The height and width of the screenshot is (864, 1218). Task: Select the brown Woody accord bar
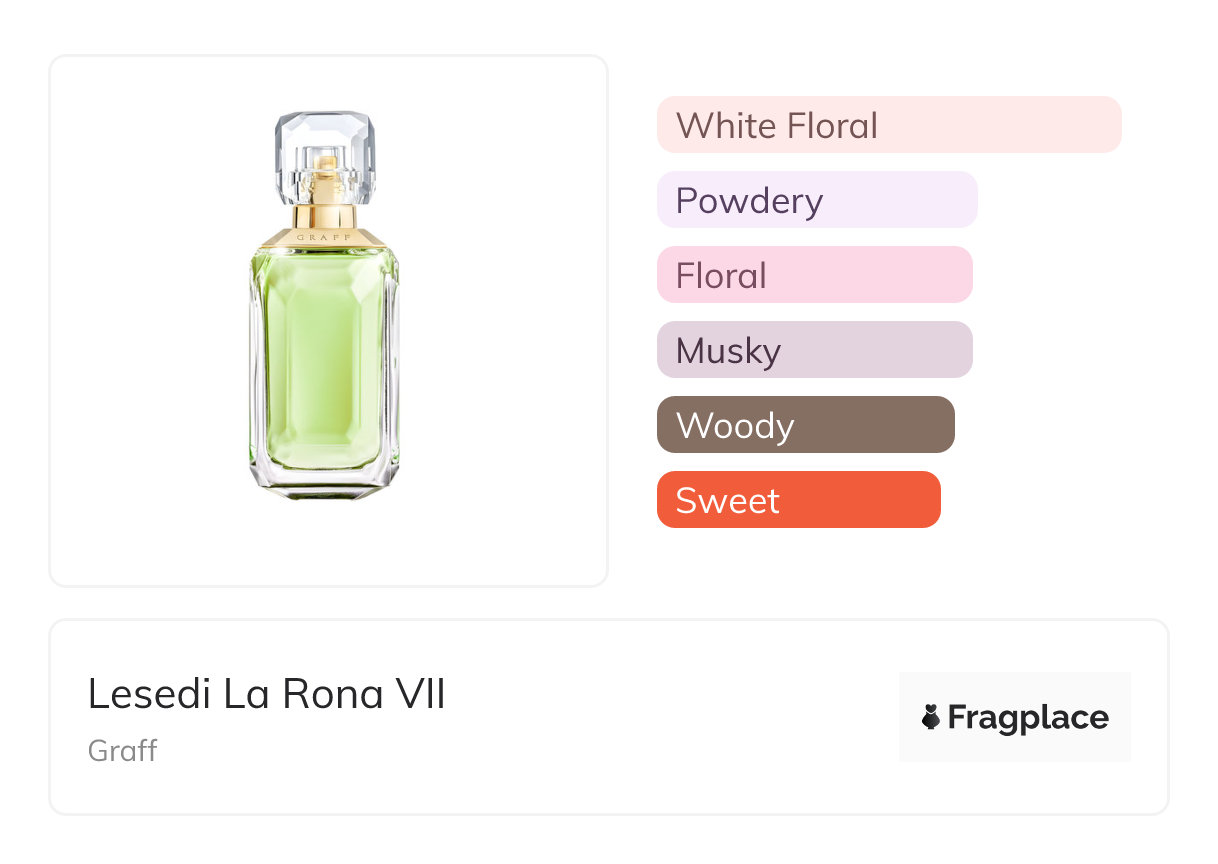tap(805, 425)
